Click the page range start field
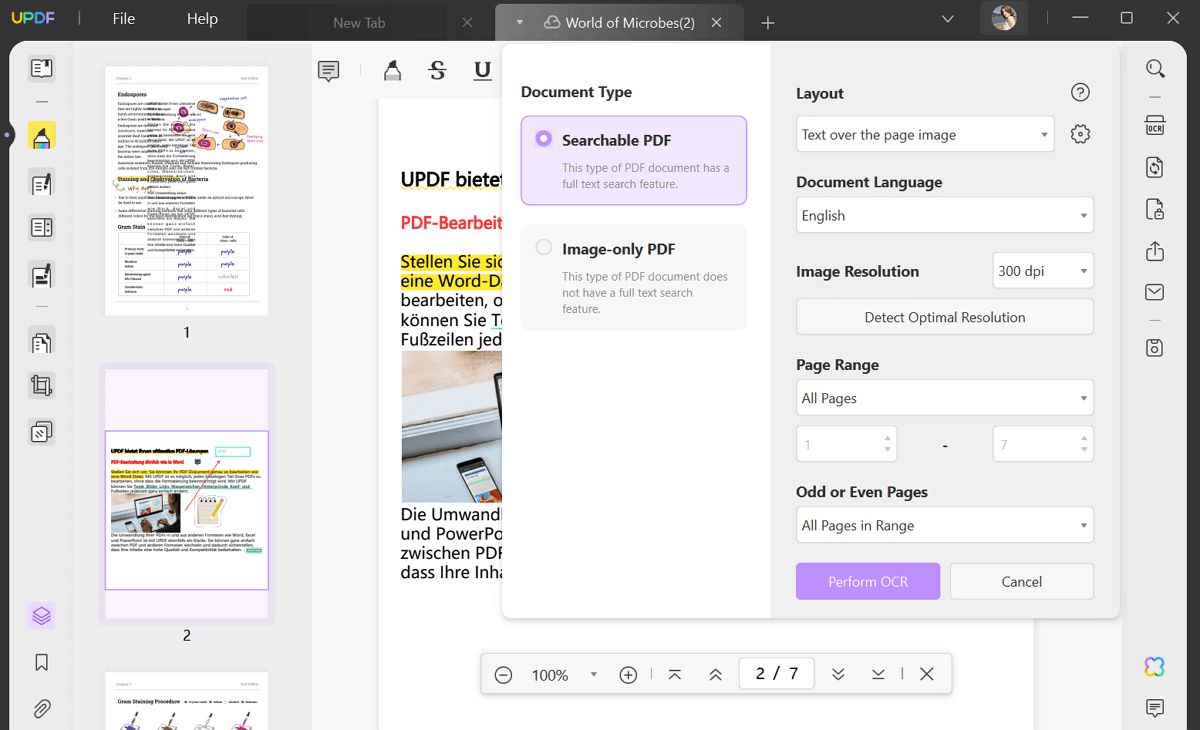Screen dimensions: 1200x730 point(846,444)
